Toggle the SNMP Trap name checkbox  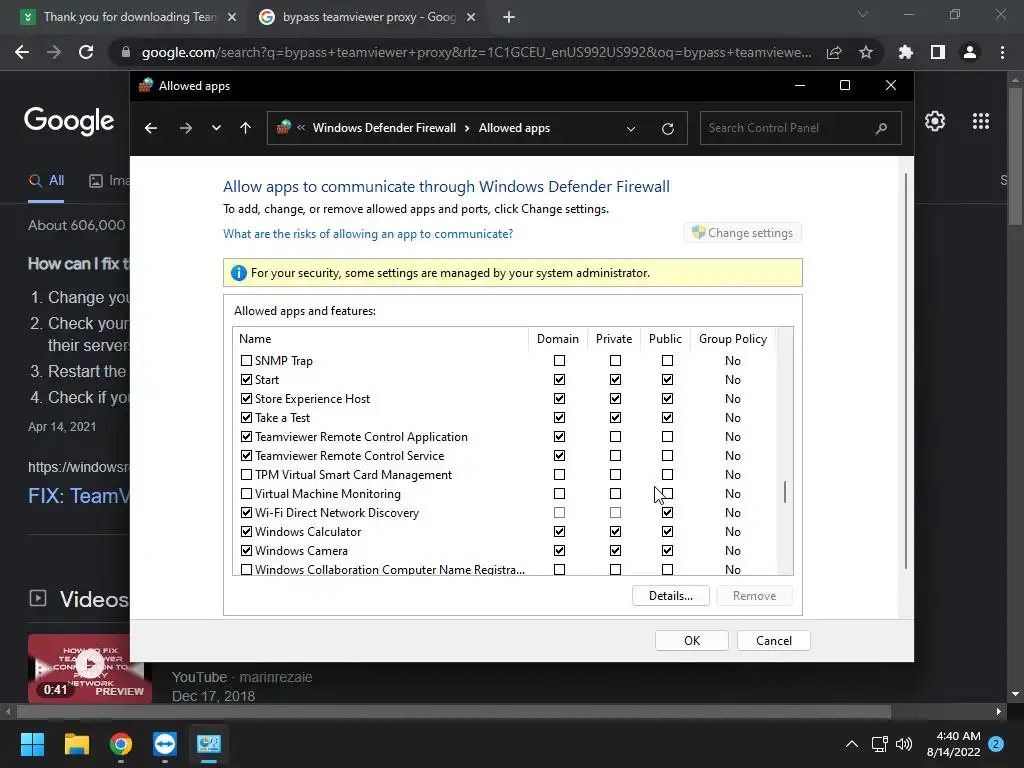[246, 360]
